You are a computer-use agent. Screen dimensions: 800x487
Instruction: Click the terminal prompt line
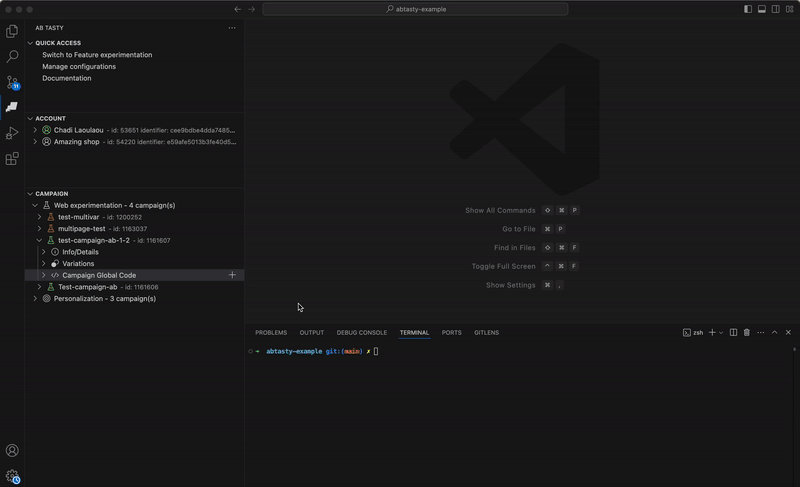[x=321, y=351]
